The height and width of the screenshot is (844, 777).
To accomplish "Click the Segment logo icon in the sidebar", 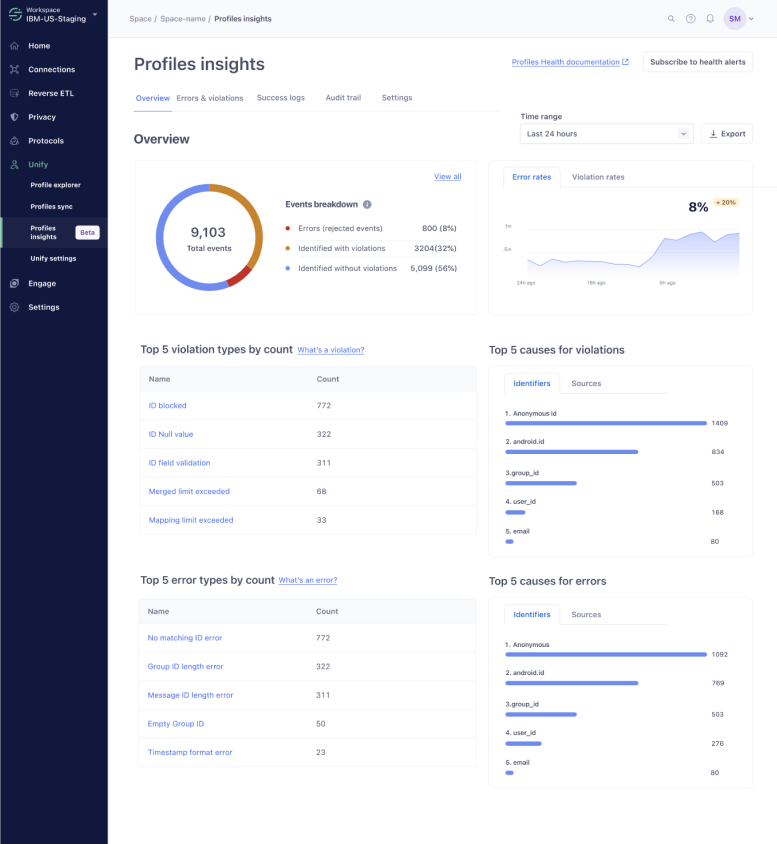I will (x=15, y=14).
